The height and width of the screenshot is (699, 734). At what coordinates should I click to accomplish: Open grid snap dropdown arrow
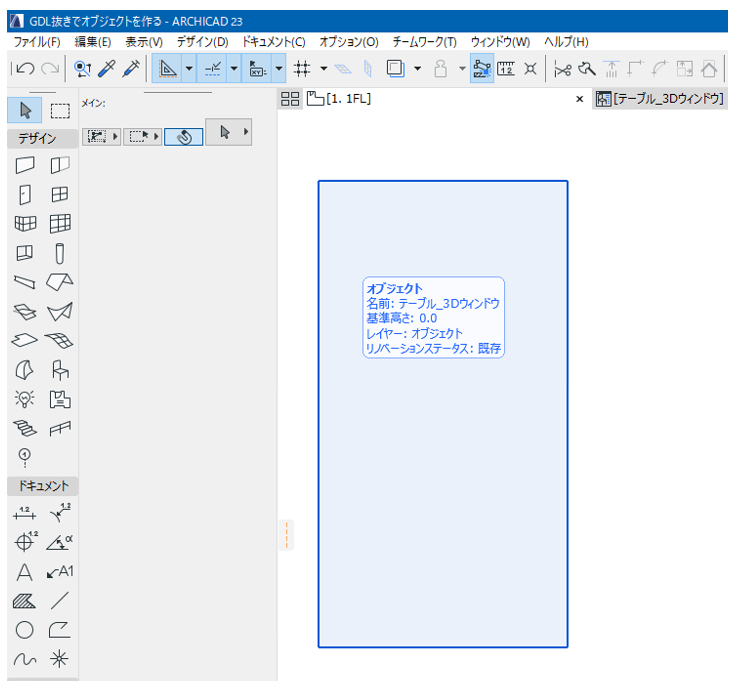[x=323, y=69]
